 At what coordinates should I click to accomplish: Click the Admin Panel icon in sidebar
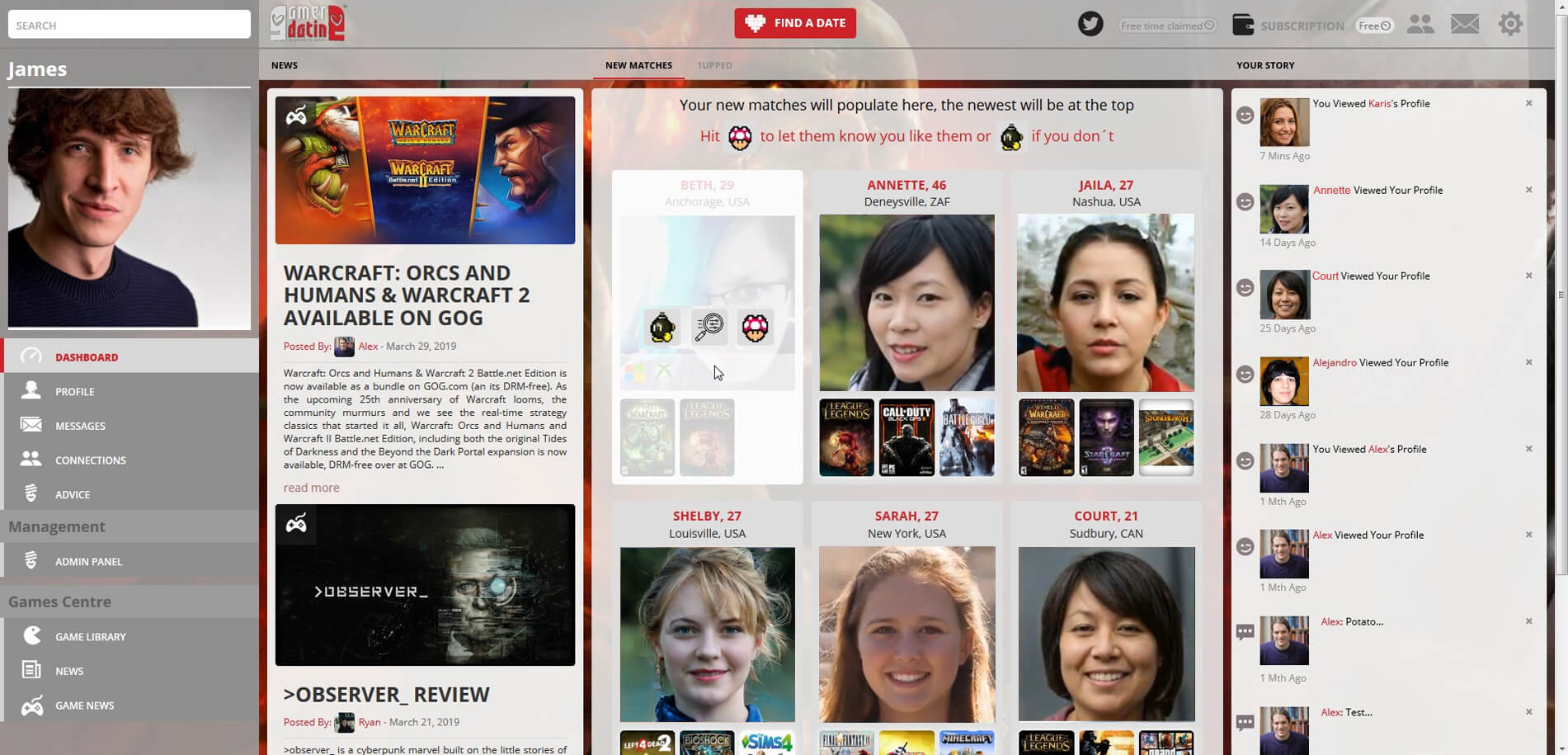click(x=31, y=560)
